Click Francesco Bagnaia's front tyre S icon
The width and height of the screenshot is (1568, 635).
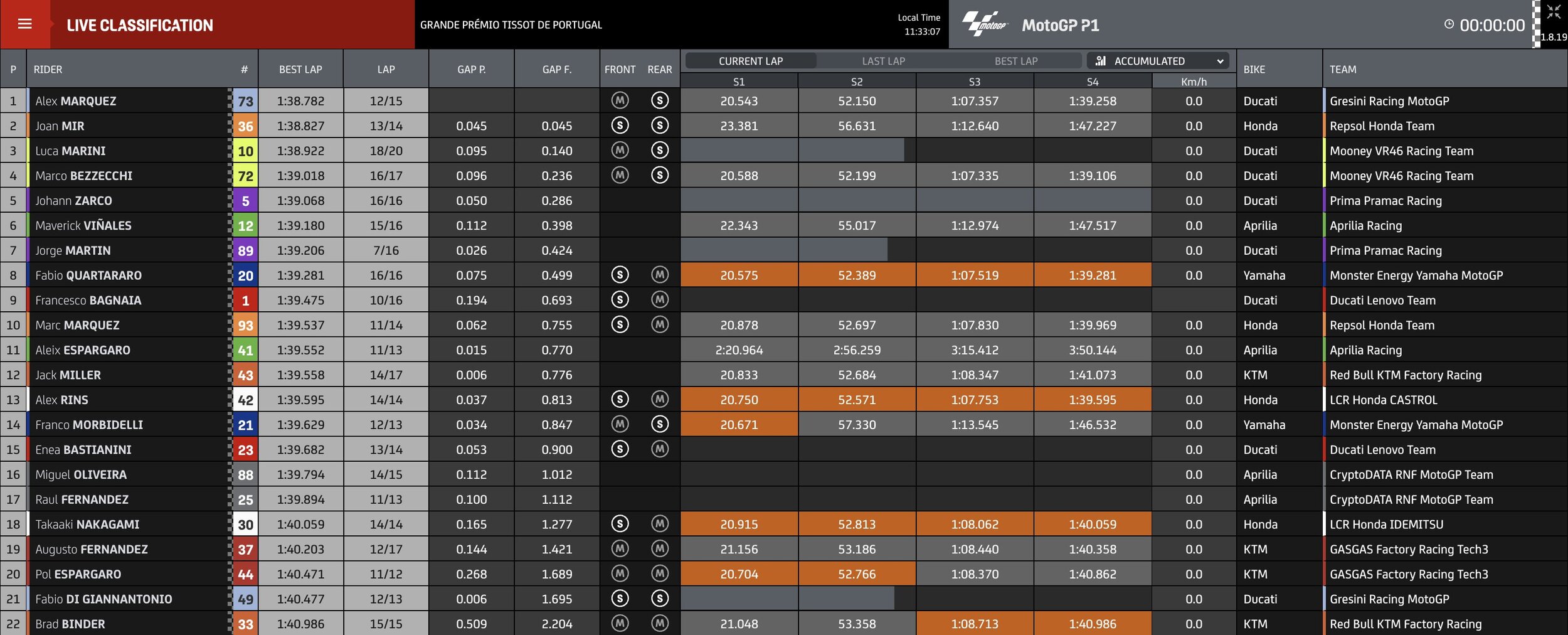coord(620,300)
